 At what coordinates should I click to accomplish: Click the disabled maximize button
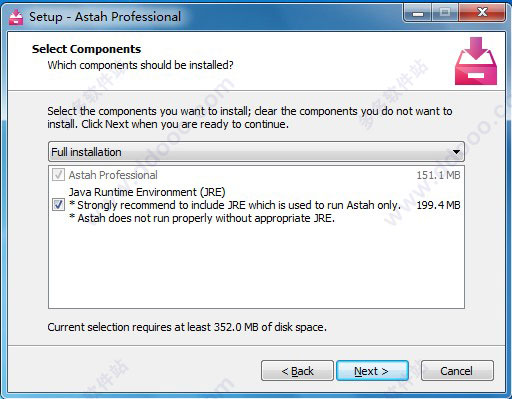coord(445,13)
